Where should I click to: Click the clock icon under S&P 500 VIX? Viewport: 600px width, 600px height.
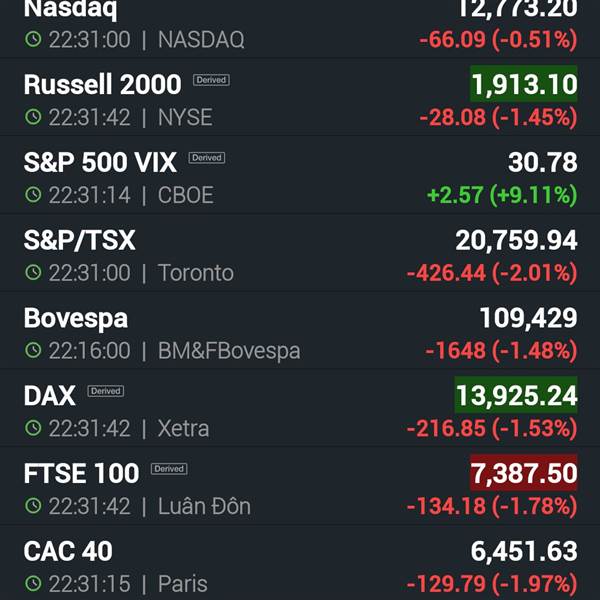click(33, 194)
